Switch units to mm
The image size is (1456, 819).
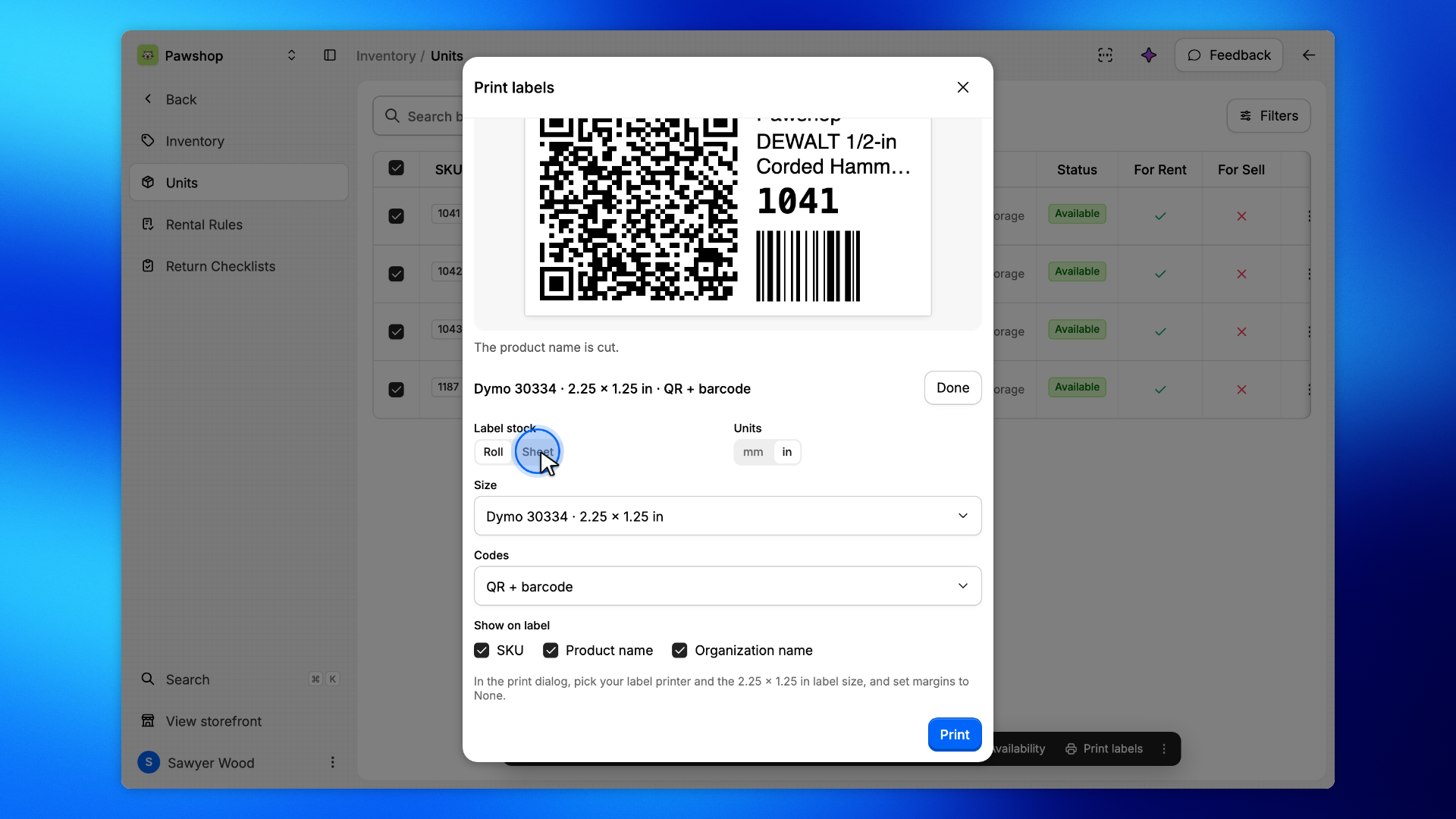click(753, 452)
